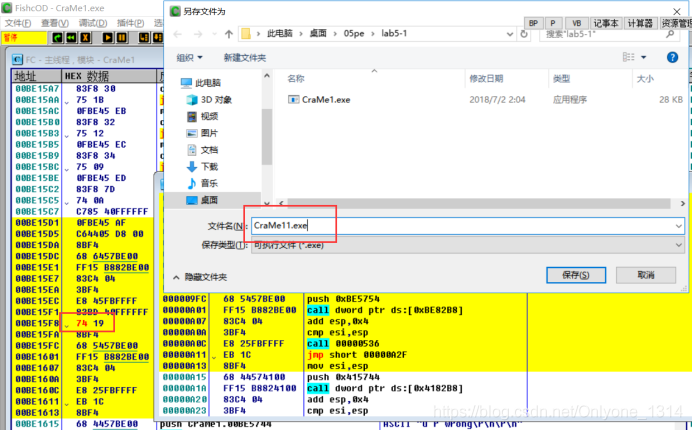
Task: Sort by the 名称 column header
Action: 296,79
